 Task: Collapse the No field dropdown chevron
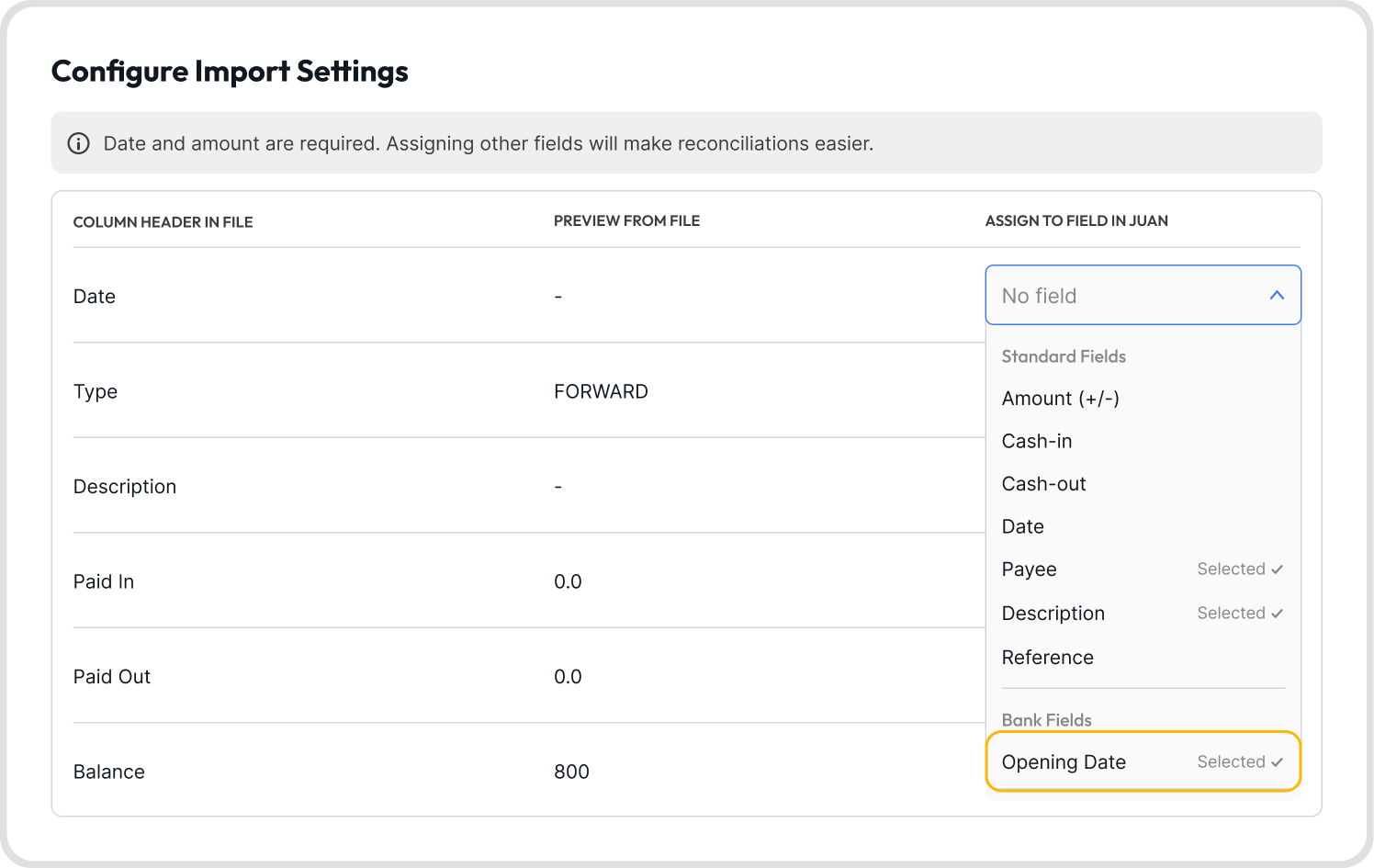coord(1277,295)
